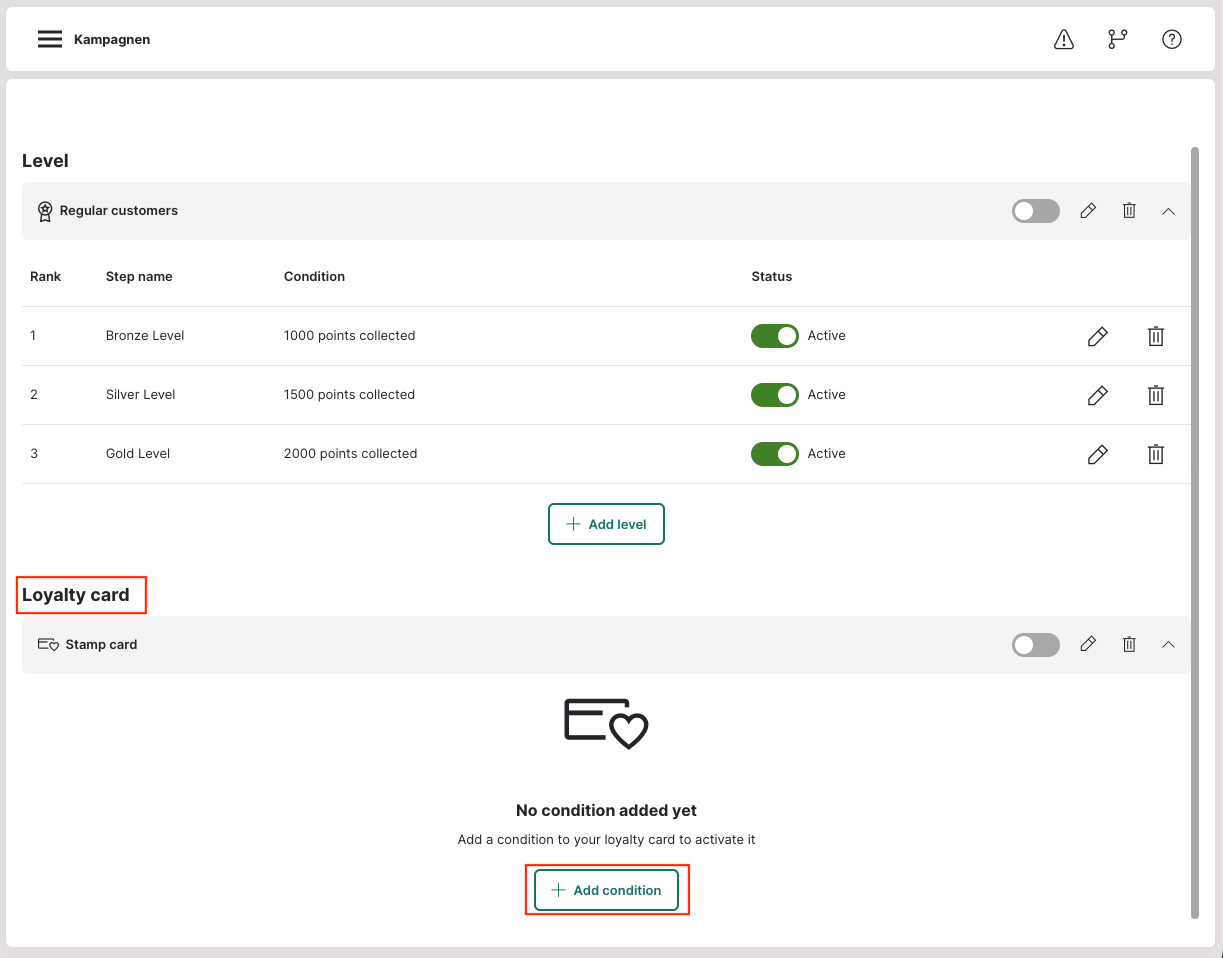Screen dimensions: 1223x958
Task: Edit the Gold Level row
Action: pyautogui.click(x=1097, y=454)
